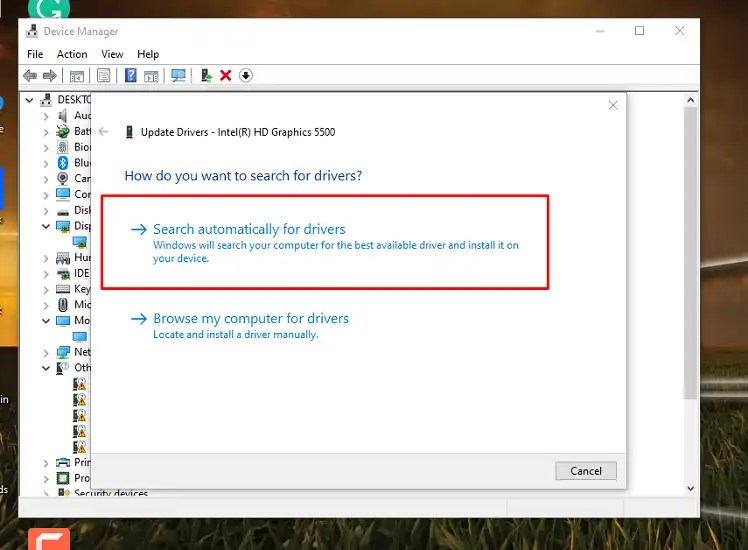The height and width of the screenshot is (550, 748).
Task: Open the Properties toolbar icon
Action: pyautogui.click(x=104, y=75)
